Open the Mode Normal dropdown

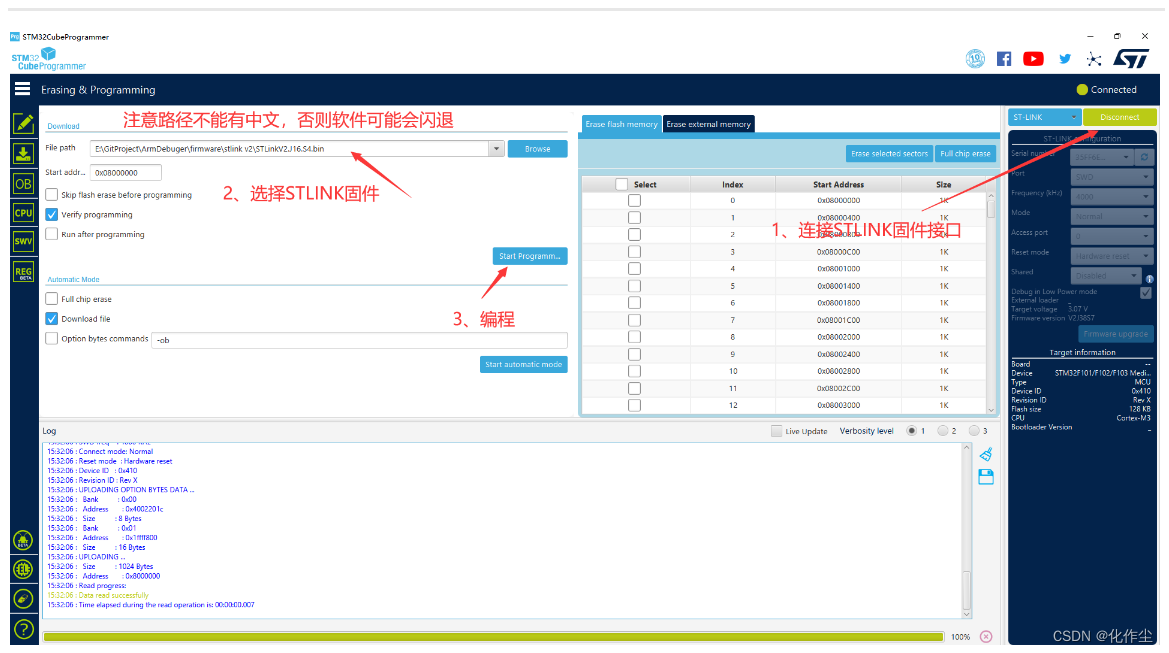(1112, 216)
